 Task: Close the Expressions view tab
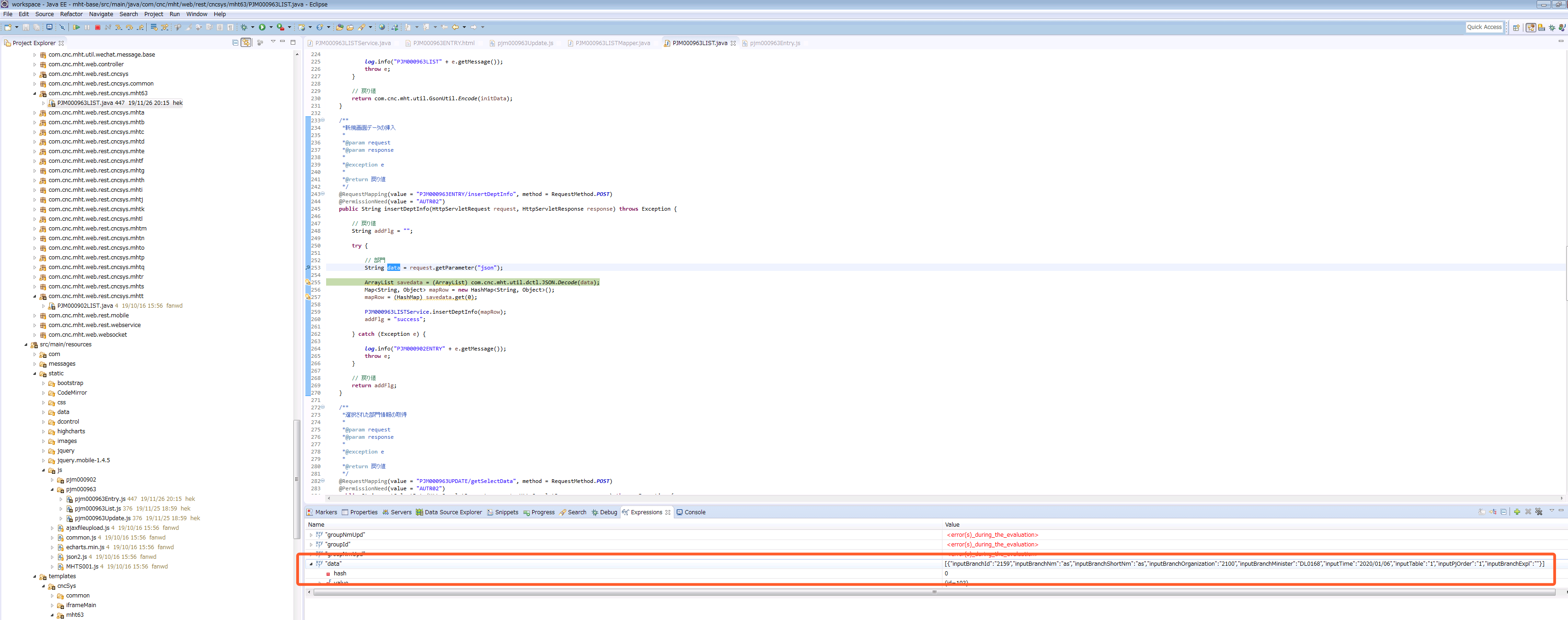coord(668,512)
